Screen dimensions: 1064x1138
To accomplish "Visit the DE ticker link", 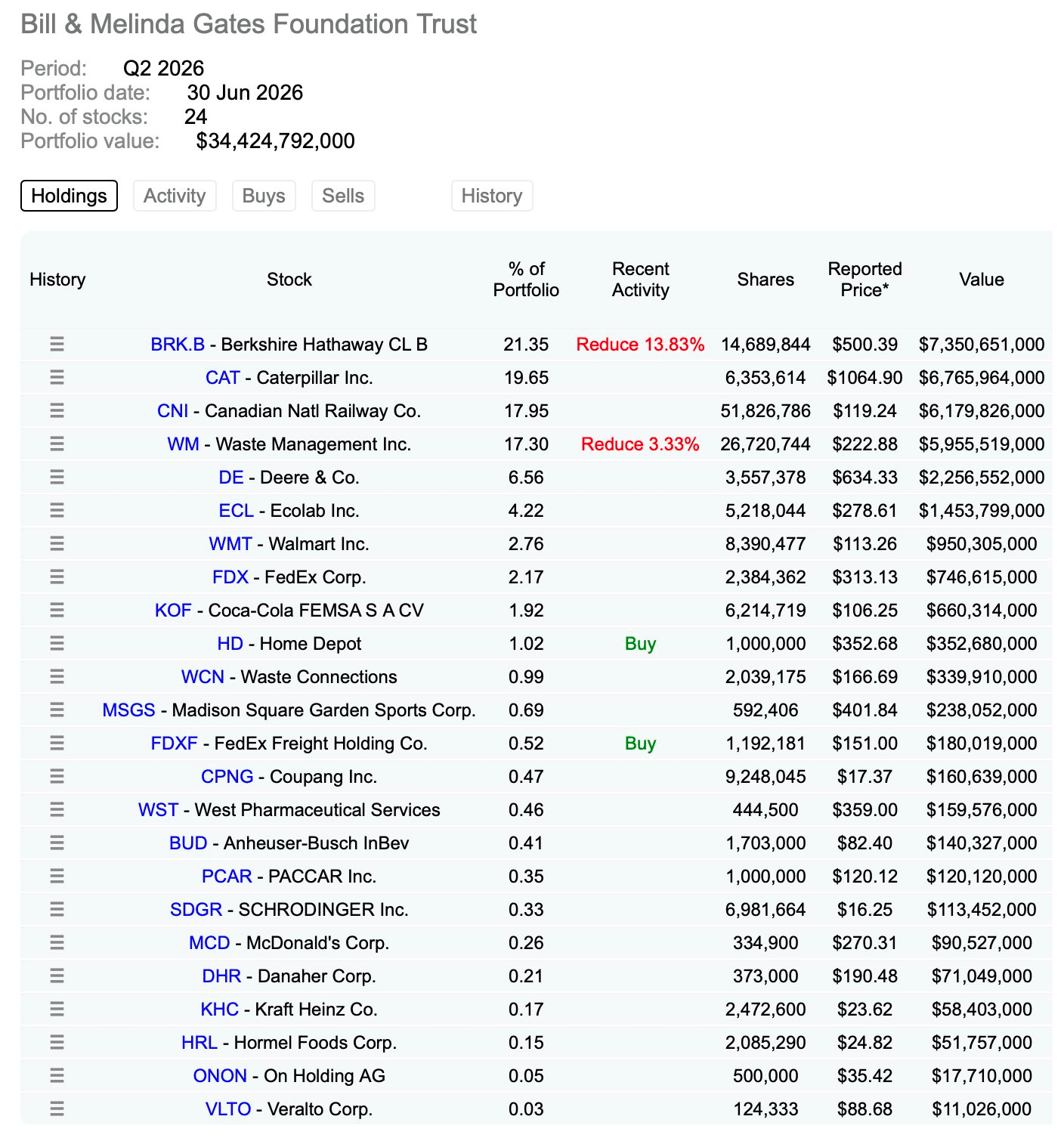I will pyautogui.click(x=231, y=478).
